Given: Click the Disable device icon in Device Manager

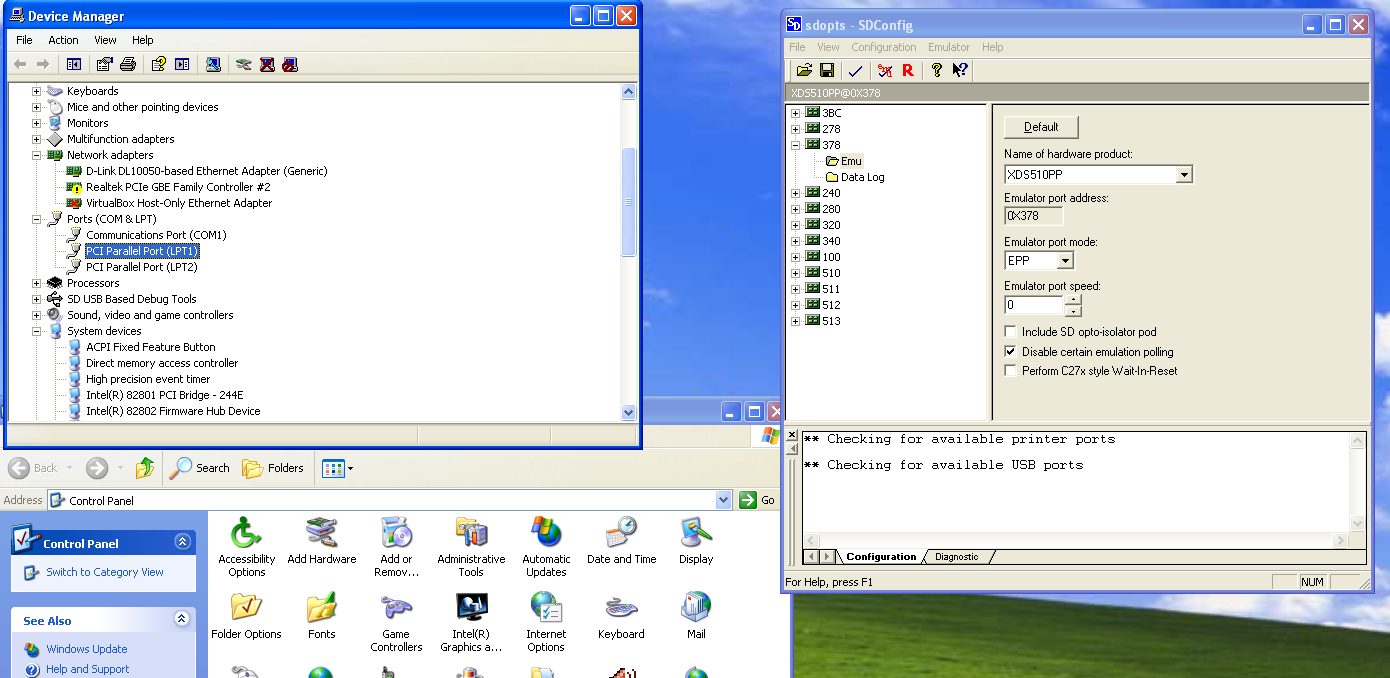Looking at the screenshot, I should pos(290,64).
